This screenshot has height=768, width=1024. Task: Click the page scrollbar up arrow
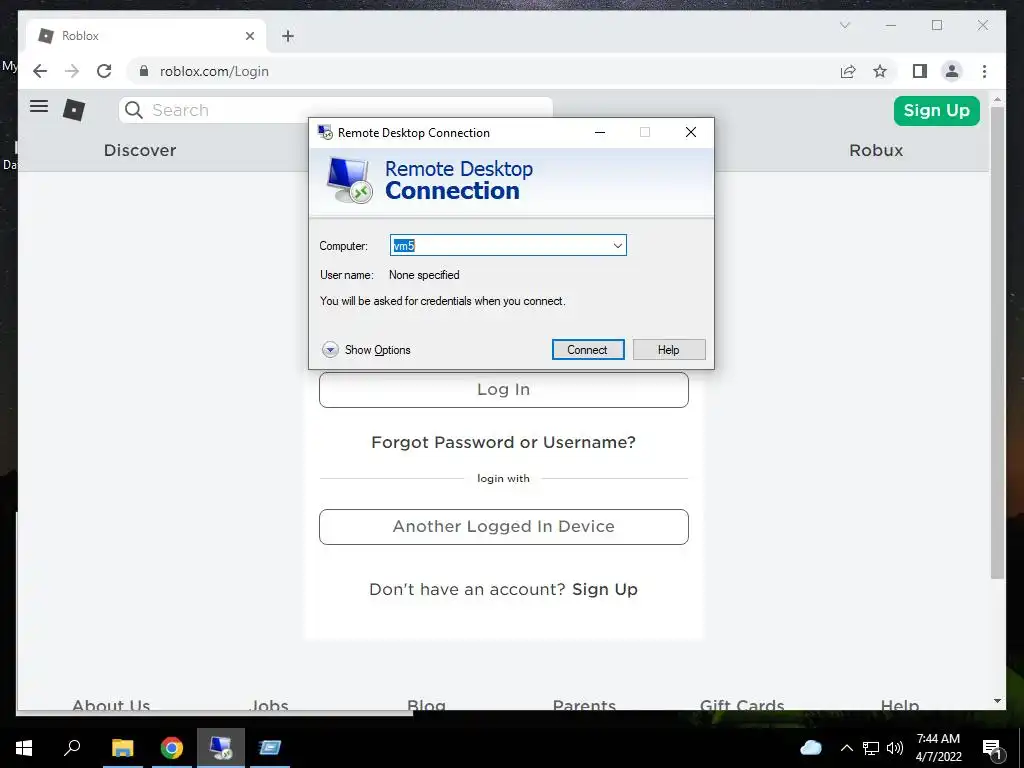coord(997,100)
